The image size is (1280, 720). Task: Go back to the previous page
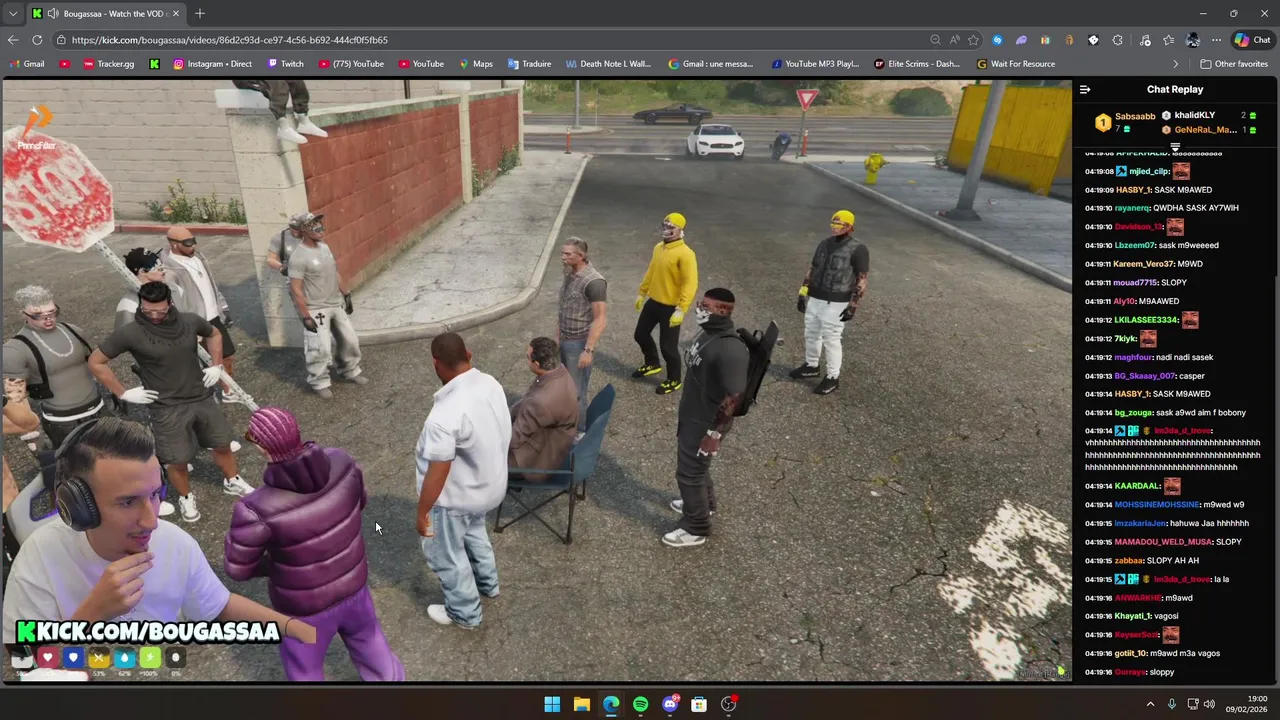12,40
